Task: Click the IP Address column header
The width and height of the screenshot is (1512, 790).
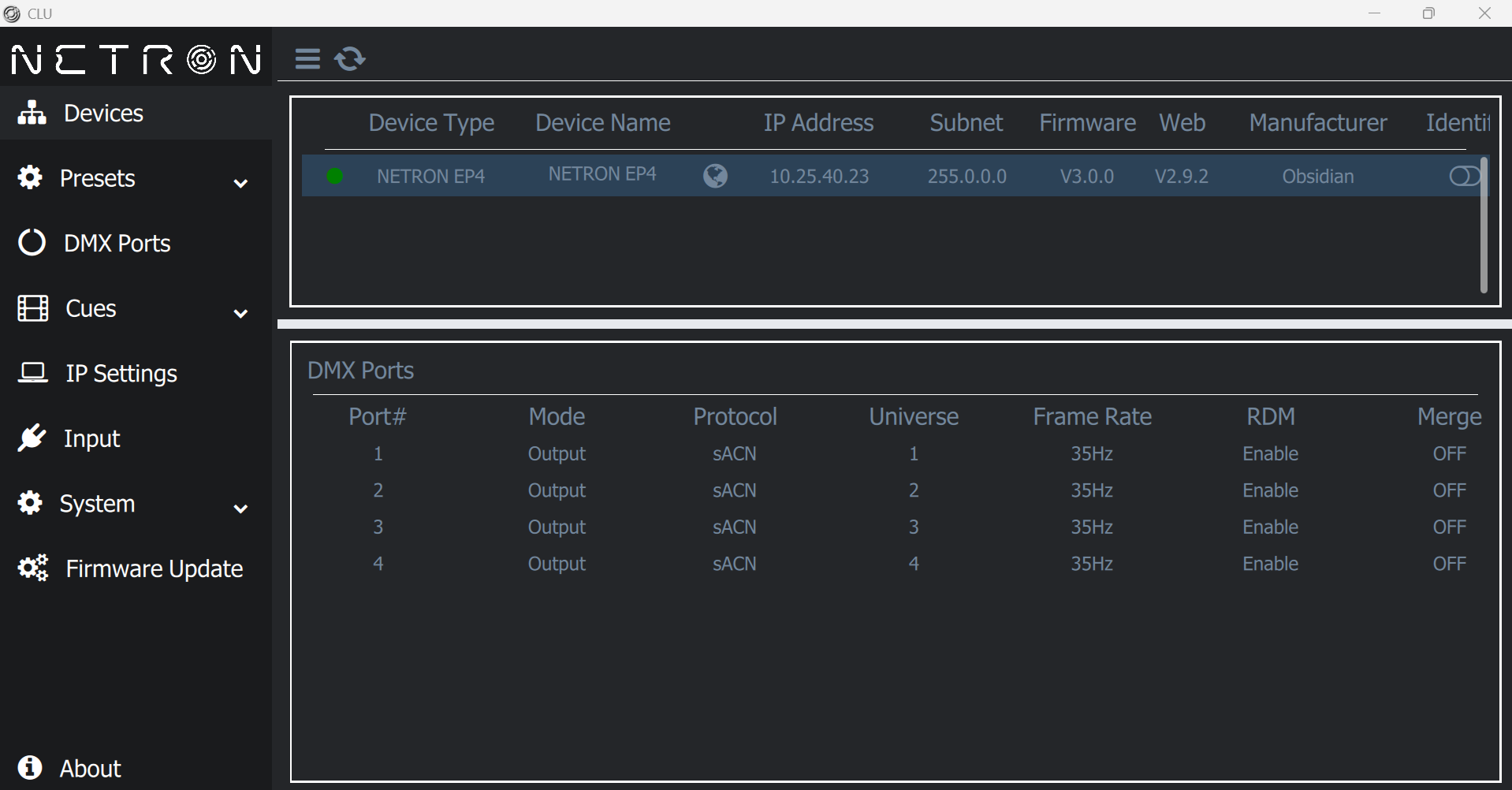Action: coord(818,123)
